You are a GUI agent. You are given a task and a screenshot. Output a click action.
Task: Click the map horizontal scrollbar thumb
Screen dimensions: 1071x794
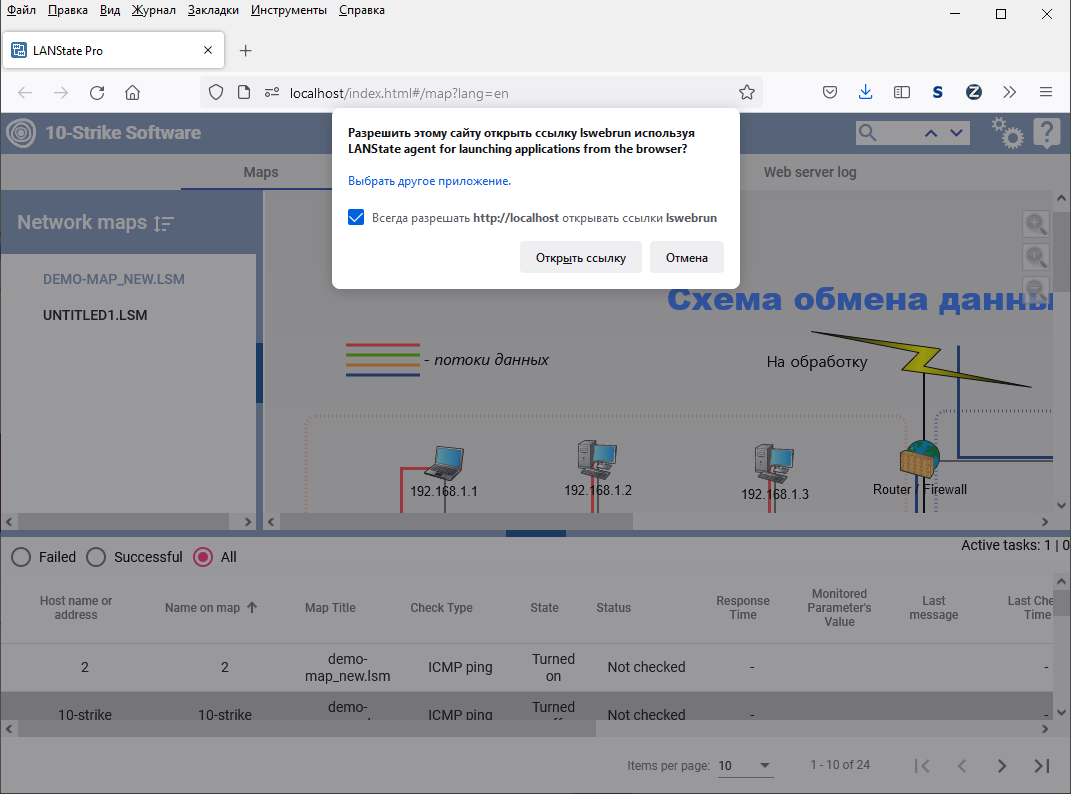[x=456, y=522]
